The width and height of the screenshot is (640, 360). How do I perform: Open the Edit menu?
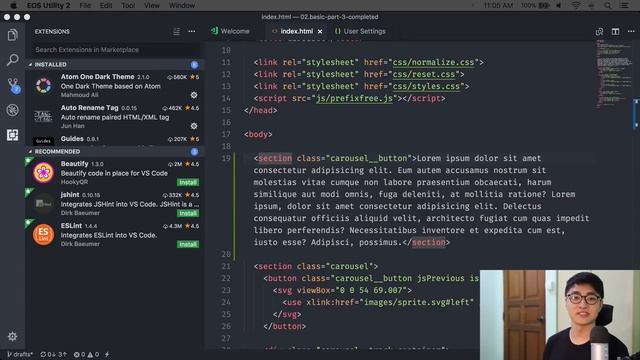click(x=106, y=5)
